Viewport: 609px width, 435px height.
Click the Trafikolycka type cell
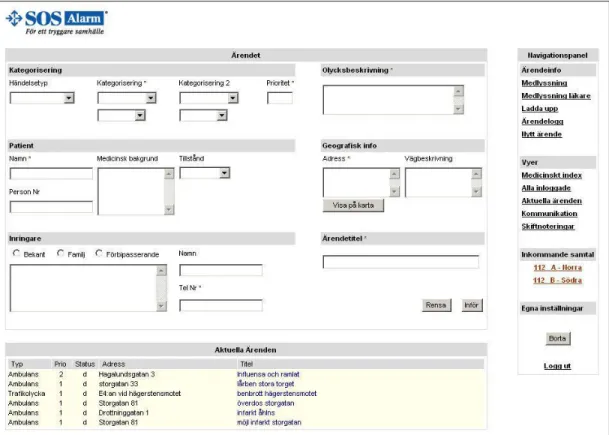click(26, 394)
